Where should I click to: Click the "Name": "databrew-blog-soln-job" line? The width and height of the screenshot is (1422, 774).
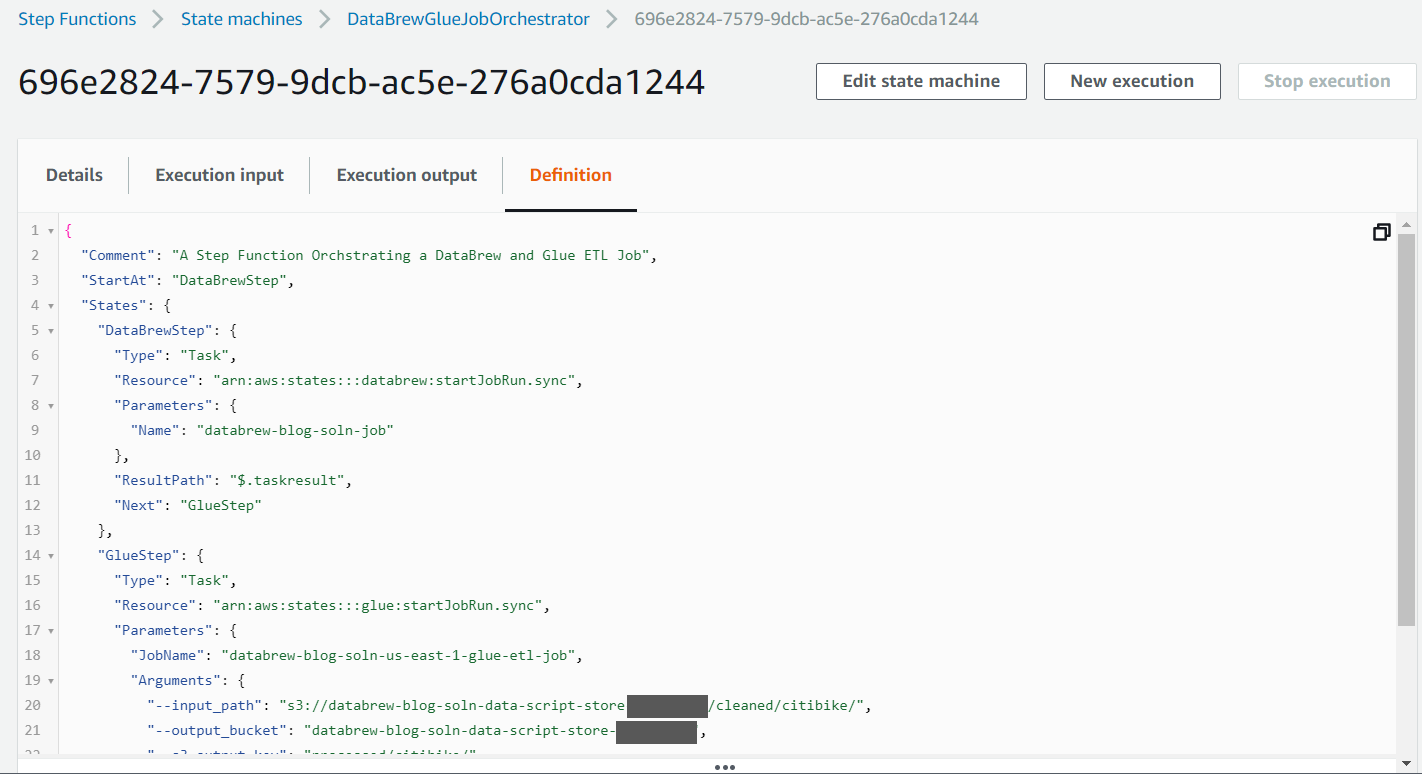click(x=262, y=430)
